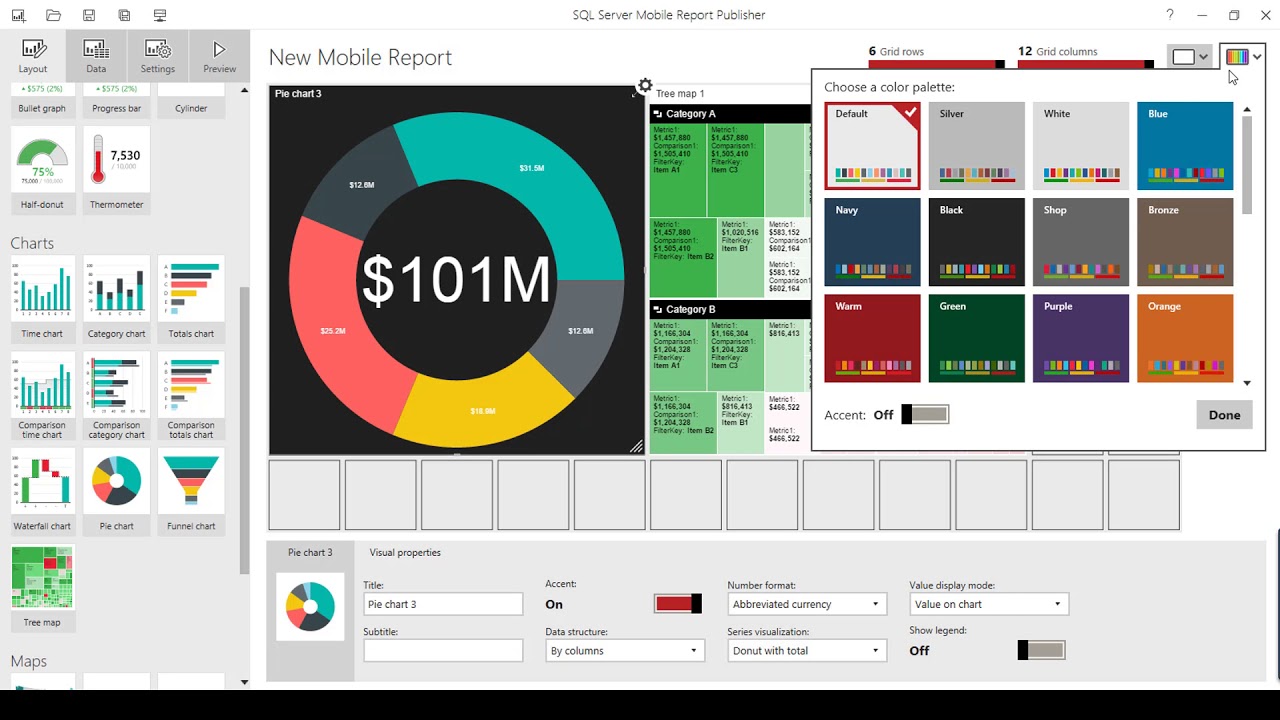Switch to the Layout tab
This screenshot has width=1280, height=720.
[x=32, y=57]
